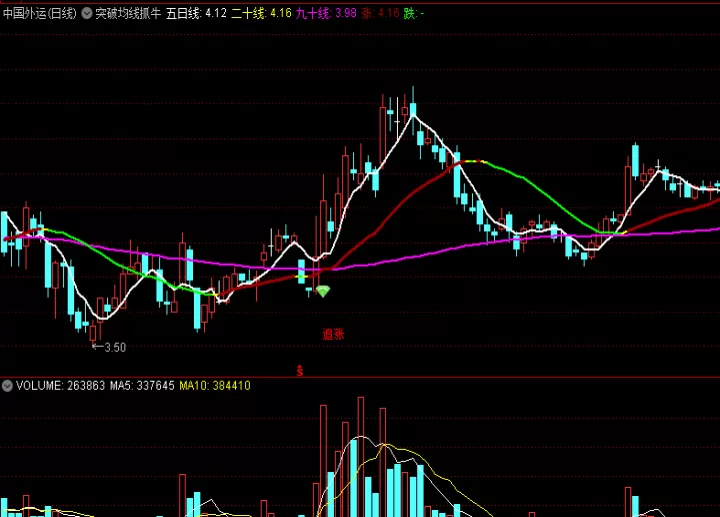720x517 pixels.
Task: Click the red dollar marker below 追涨
Action: pos(300,371)
